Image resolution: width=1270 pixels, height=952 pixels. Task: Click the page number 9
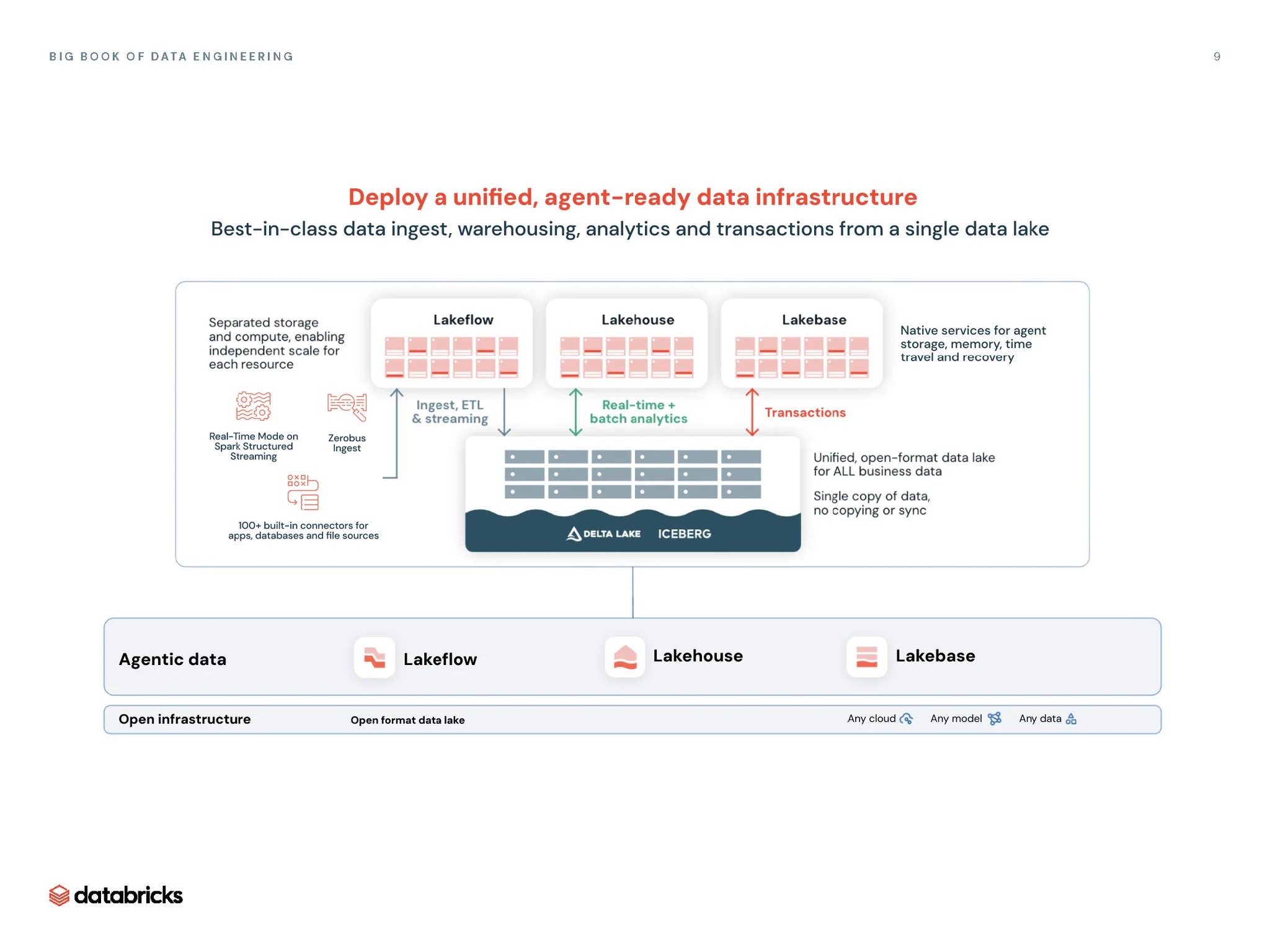click(1217, 56)
